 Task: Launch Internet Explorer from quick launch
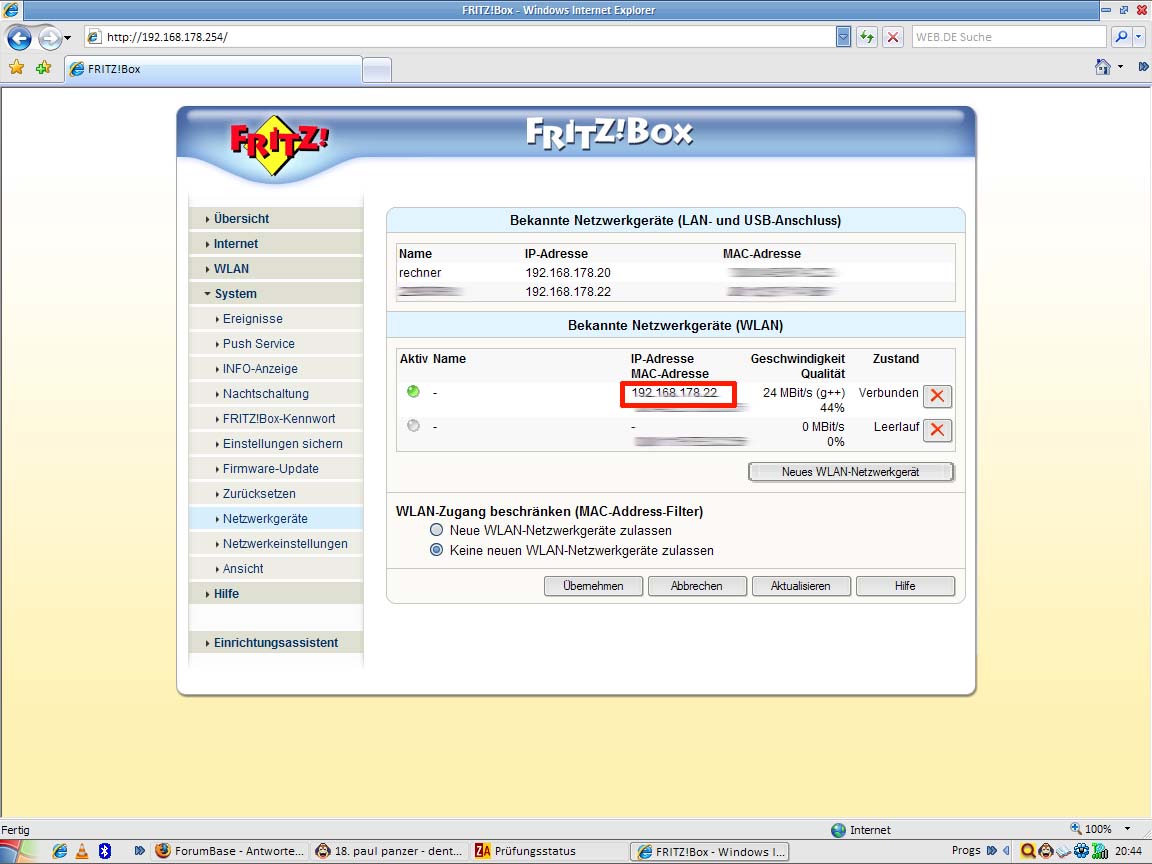60,851
